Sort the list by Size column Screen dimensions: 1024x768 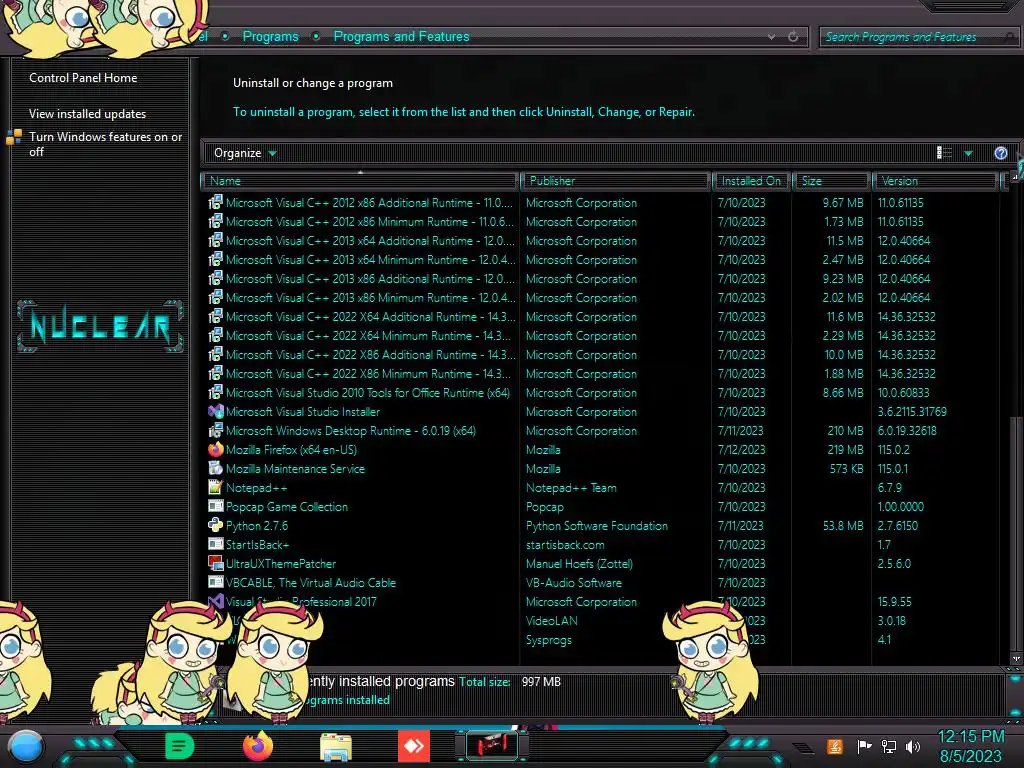point(832,181)
